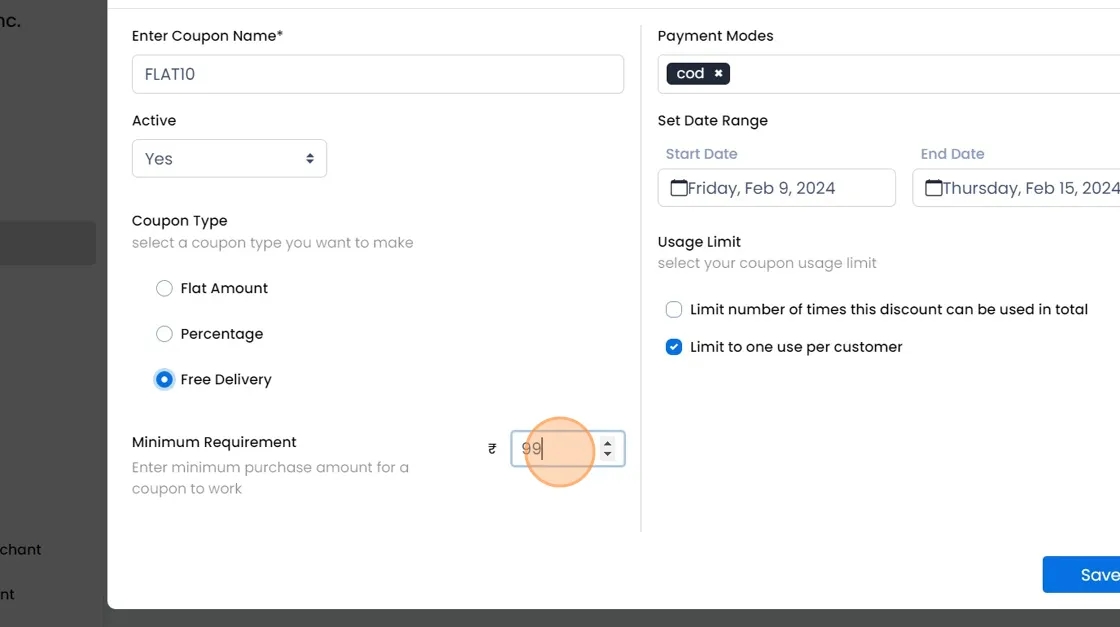This screenshot has width=1120, height=627.
Task: Select the Percentage coupon type
Action: pos(165,334)
